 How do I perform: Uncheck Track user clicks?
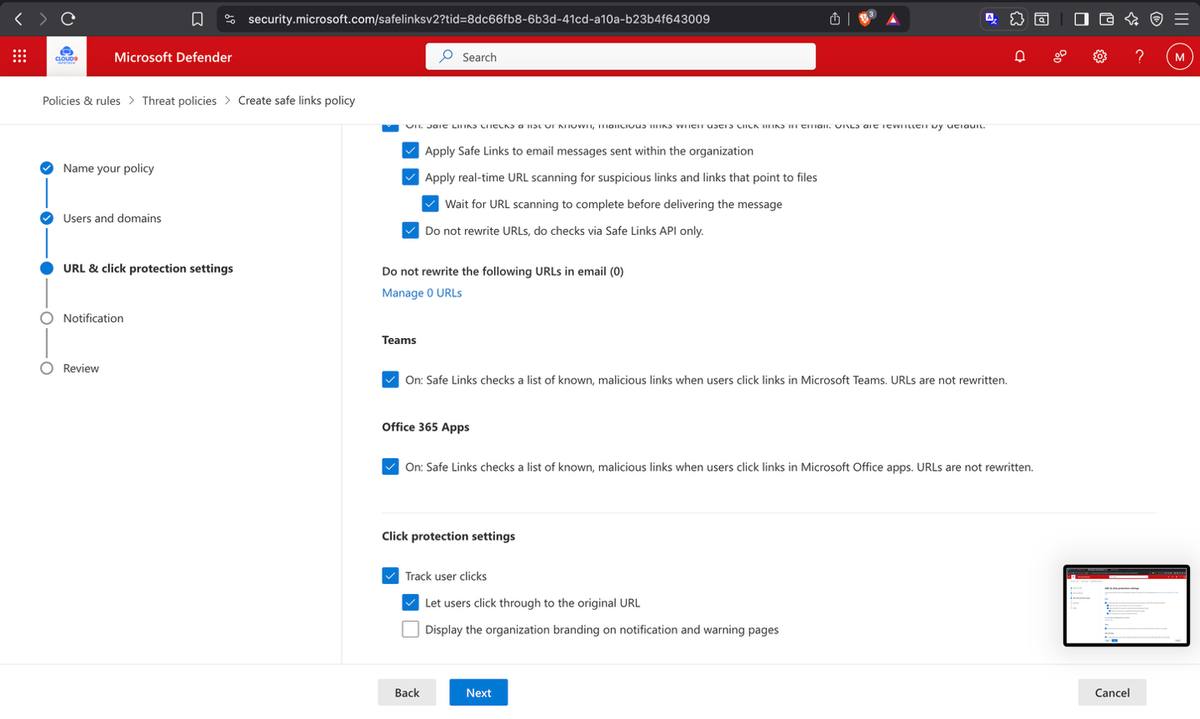pos(391,576)
